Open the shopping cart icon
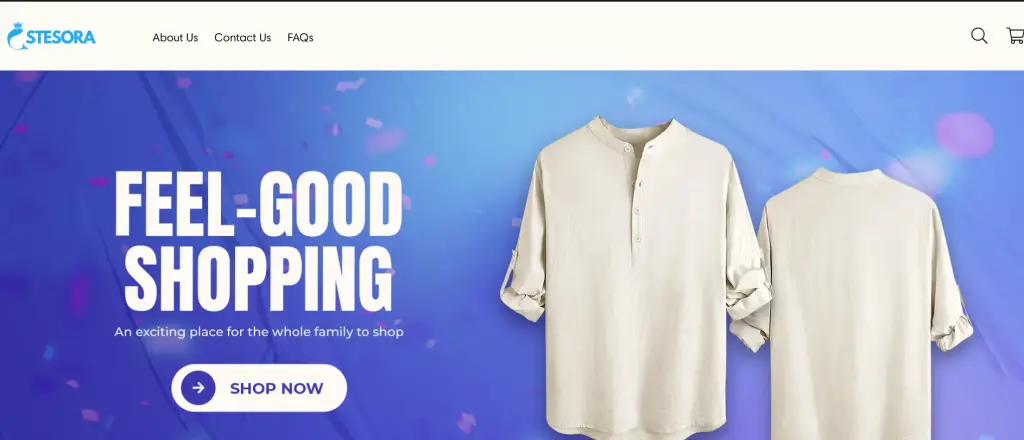1024x440 pixels. (1015, 36)
